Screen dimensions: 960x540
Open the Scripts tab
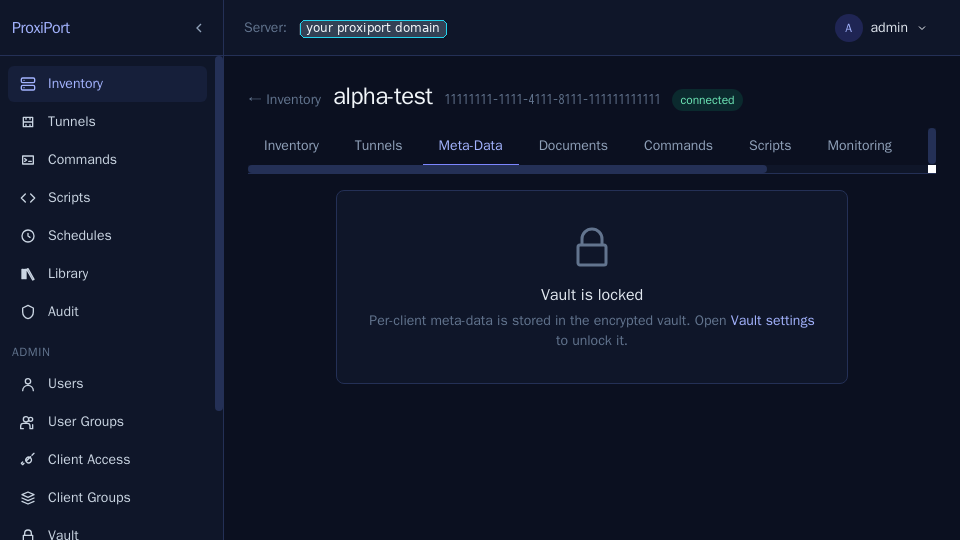770,146
